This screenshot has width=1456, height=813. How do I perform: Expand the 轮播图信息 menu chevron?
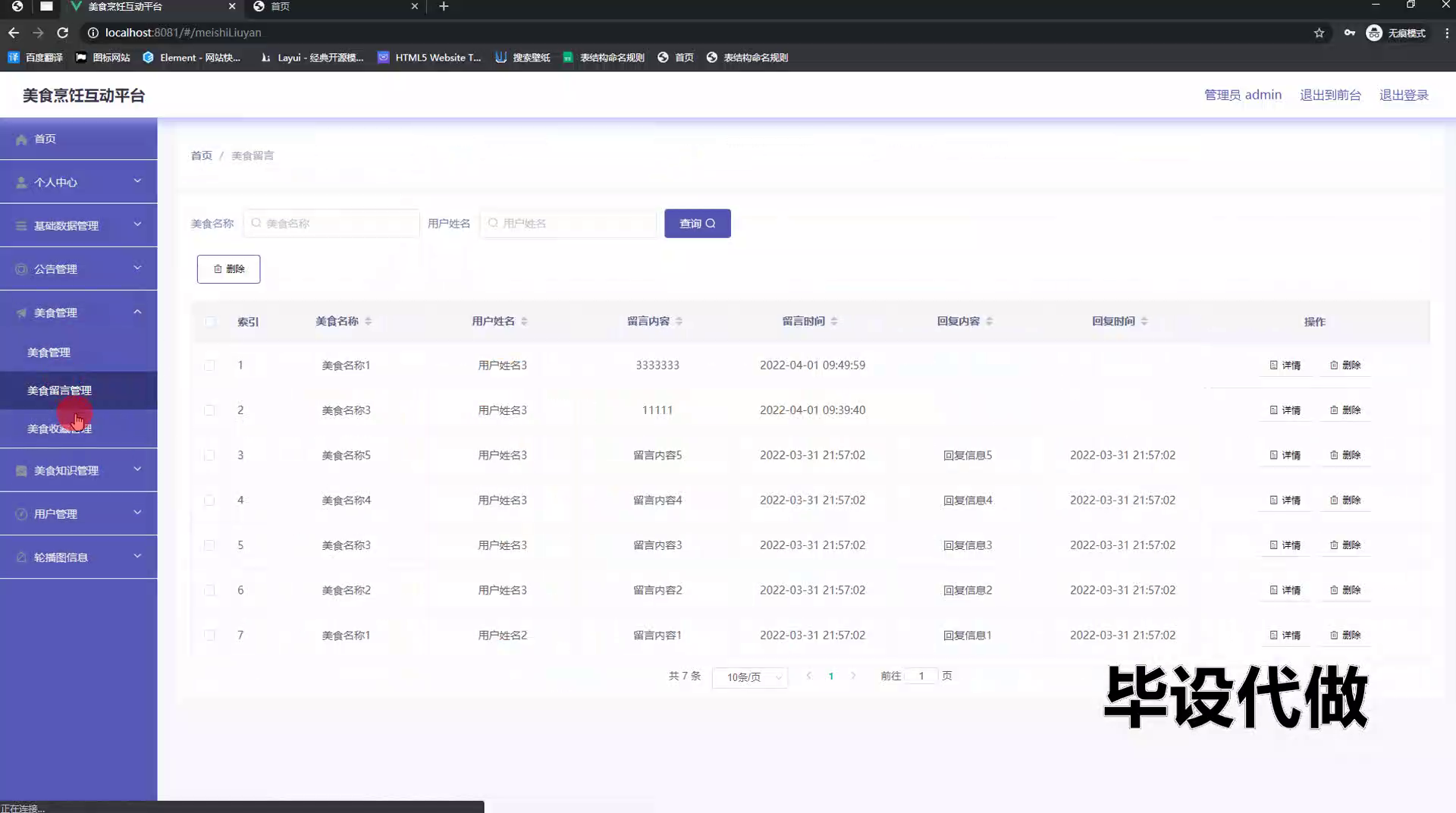137,555
